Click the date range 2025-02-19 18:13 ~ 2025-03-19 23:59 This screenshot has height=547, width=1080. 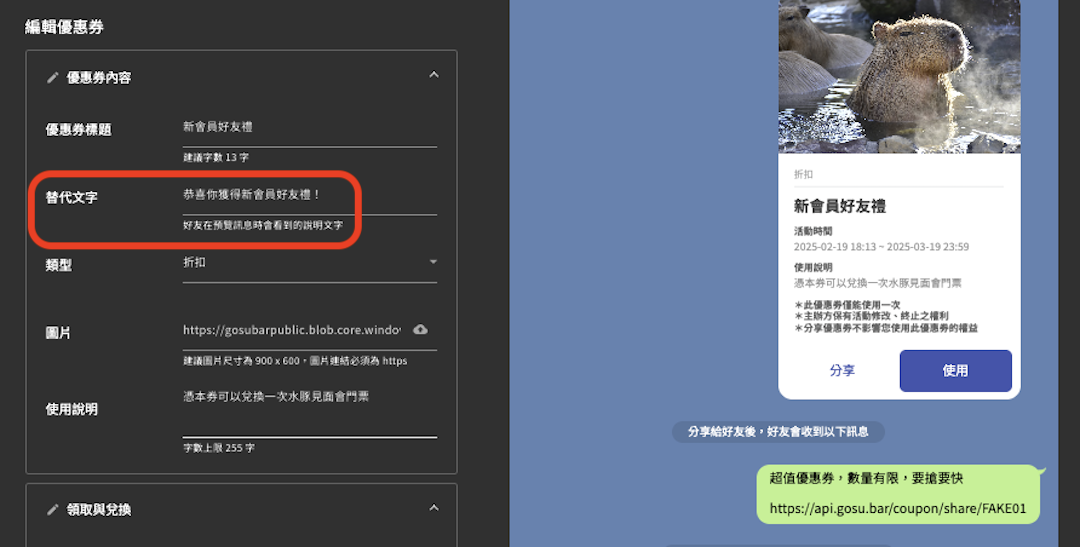click(x=881, y=247)
